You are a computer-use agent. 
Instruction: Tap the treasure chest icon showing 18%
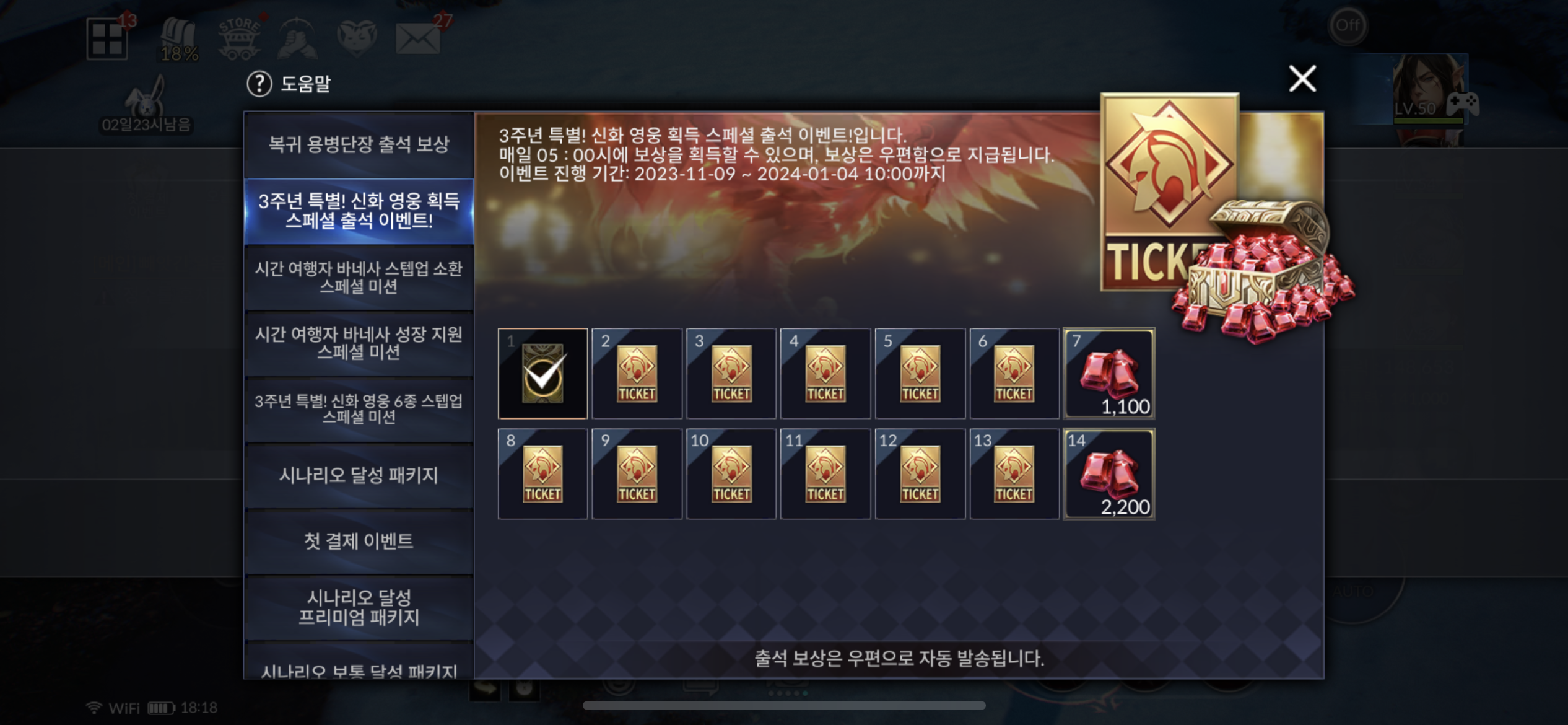click(x=178, y=40)
